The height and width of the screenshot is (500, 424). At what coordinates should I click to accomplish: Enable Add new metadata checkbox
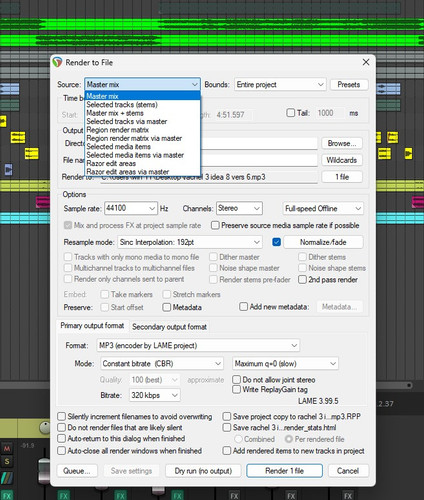243,307
